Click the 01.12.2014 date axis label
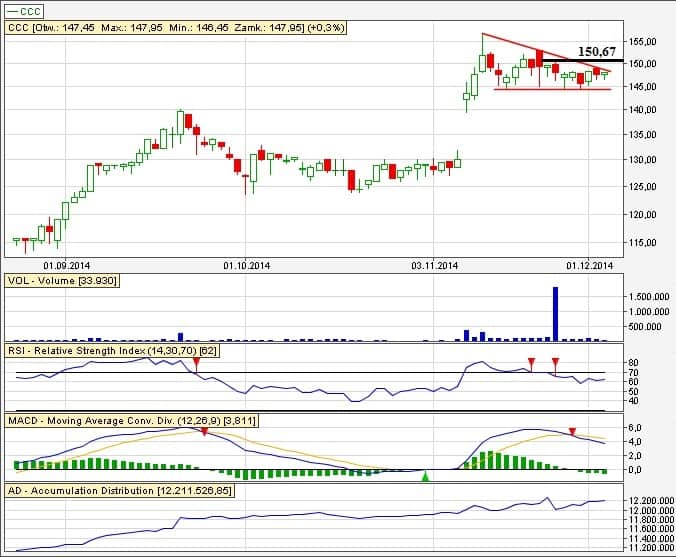676x557 pixels. tap(589, 265)
